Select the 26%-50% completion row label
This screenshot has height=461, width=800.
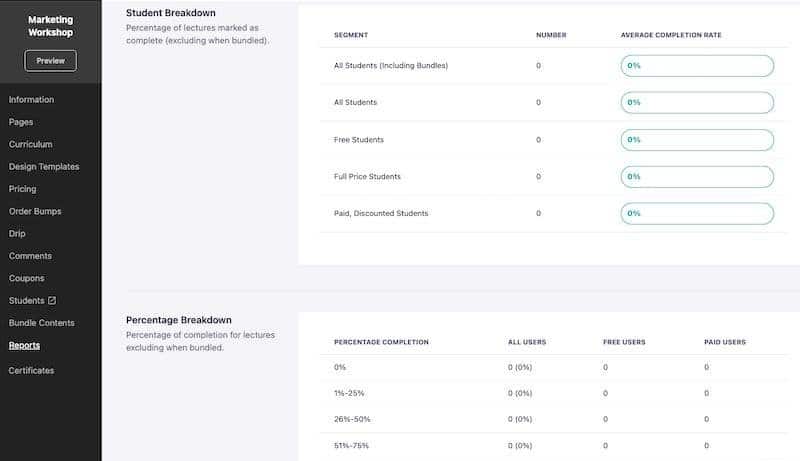(352, 419)
